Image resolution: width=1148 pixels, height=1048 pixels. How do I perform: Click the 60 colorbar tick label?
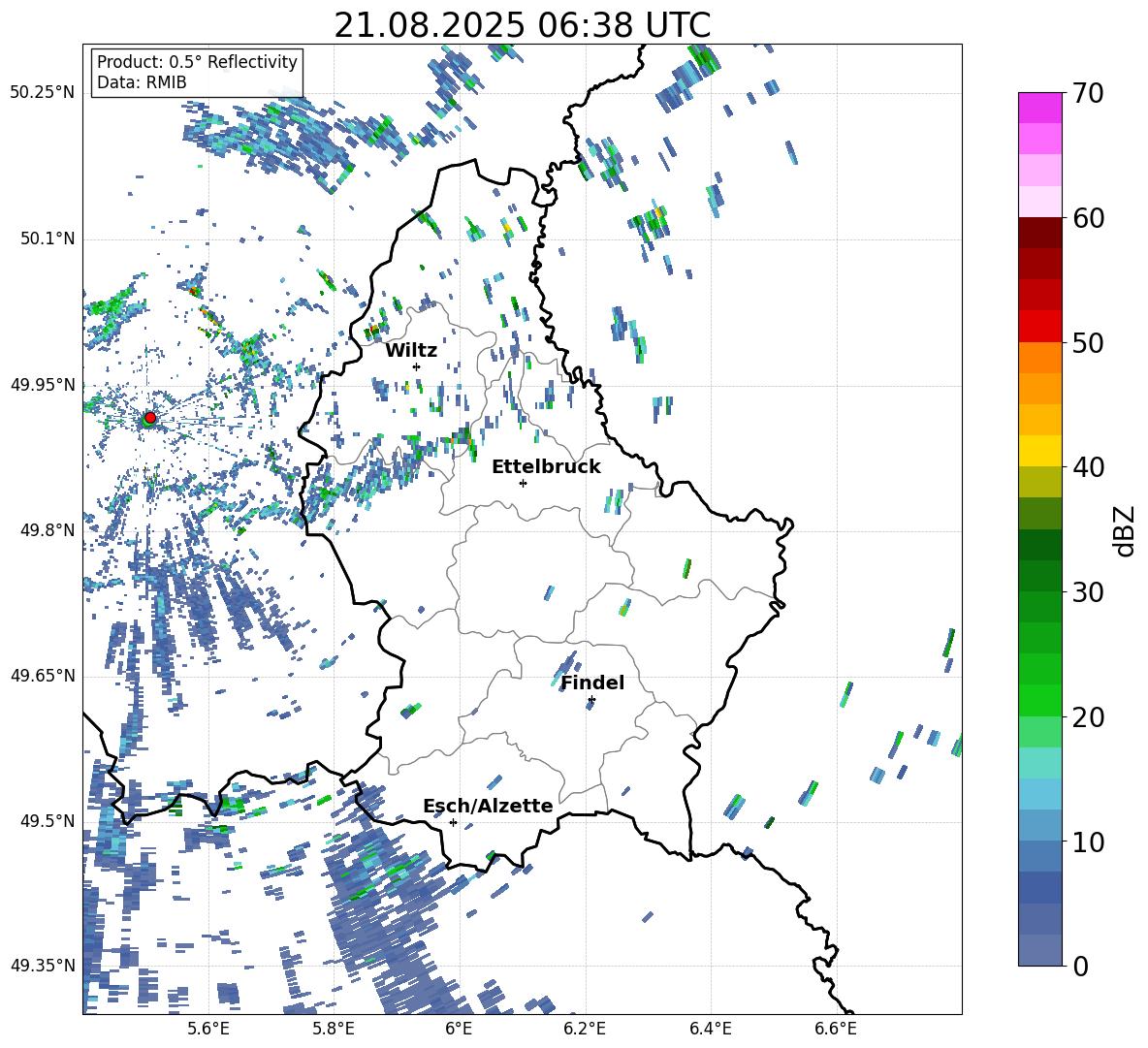pyautogui.click(x=1088, y=218)
